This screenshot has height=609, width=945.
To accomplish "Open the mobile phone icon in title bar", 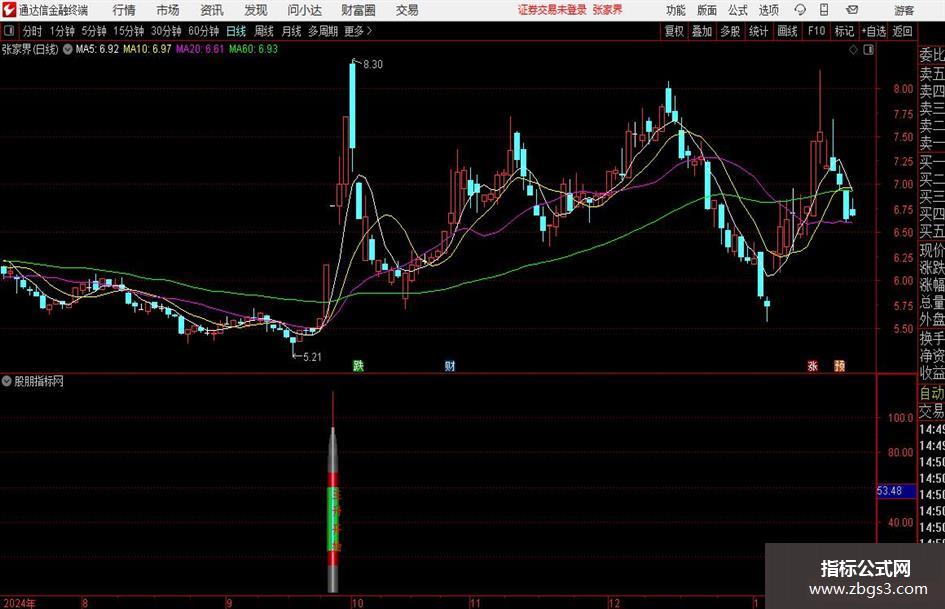I will [x=824, y=10].
